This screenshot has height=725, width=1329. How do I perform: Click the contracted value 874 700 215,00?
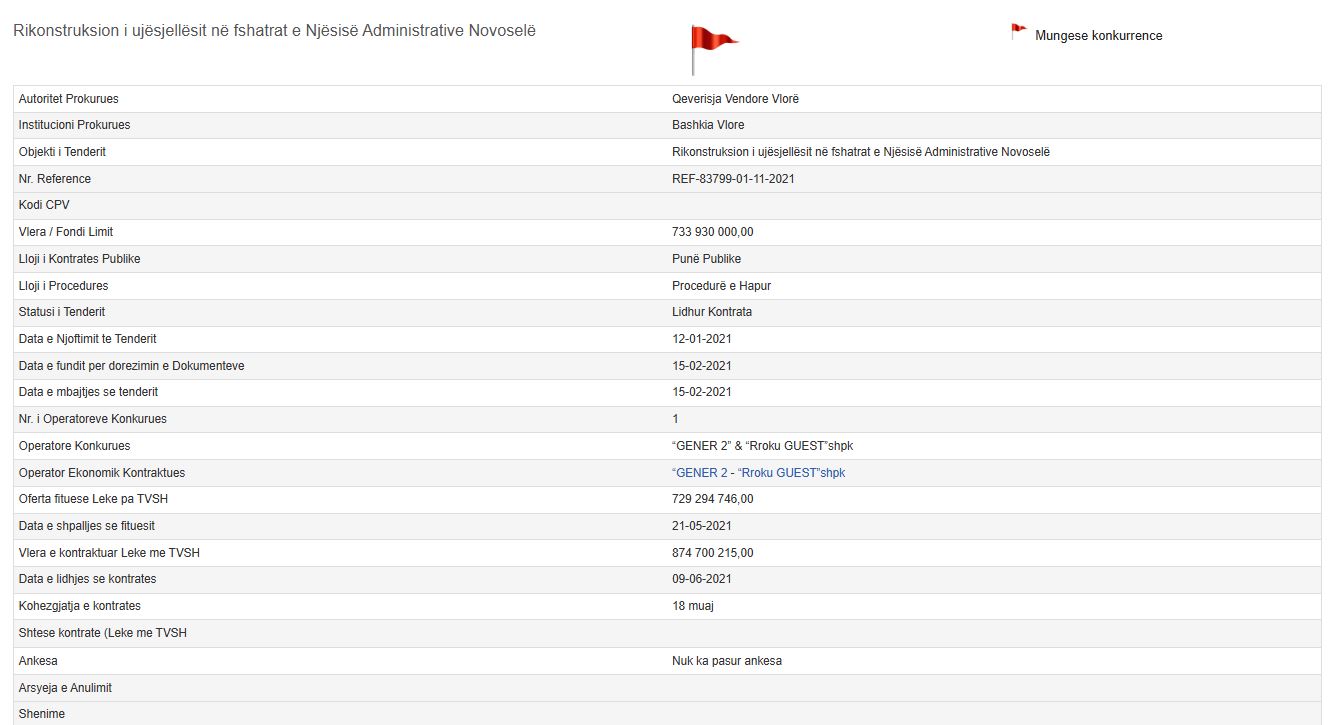pyautogui.click(x=712, y=553)
